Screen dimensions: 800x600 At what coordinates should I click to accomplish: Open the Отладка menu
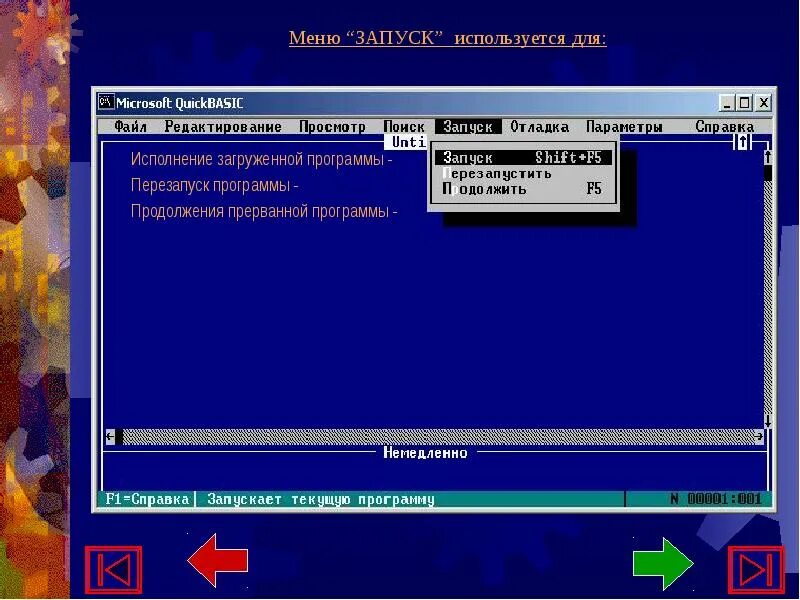(539, 127)
